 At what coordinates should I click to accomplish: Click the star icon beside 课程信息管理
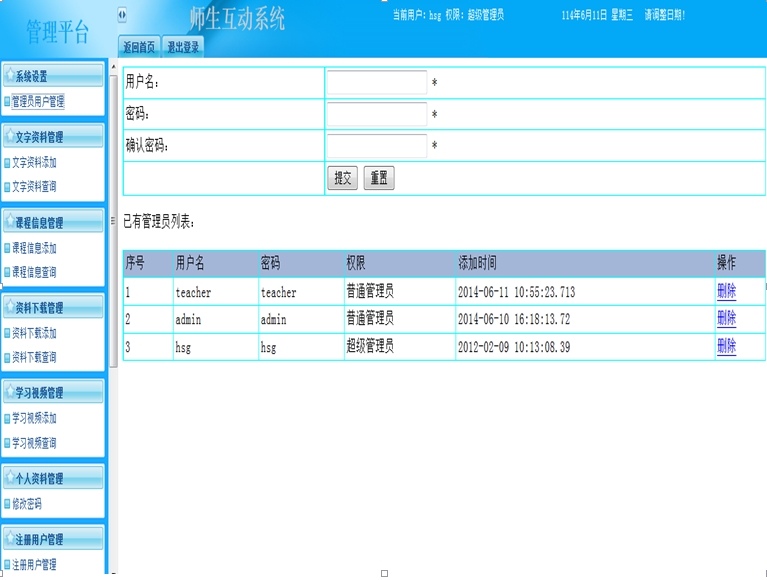click(9, 222)
